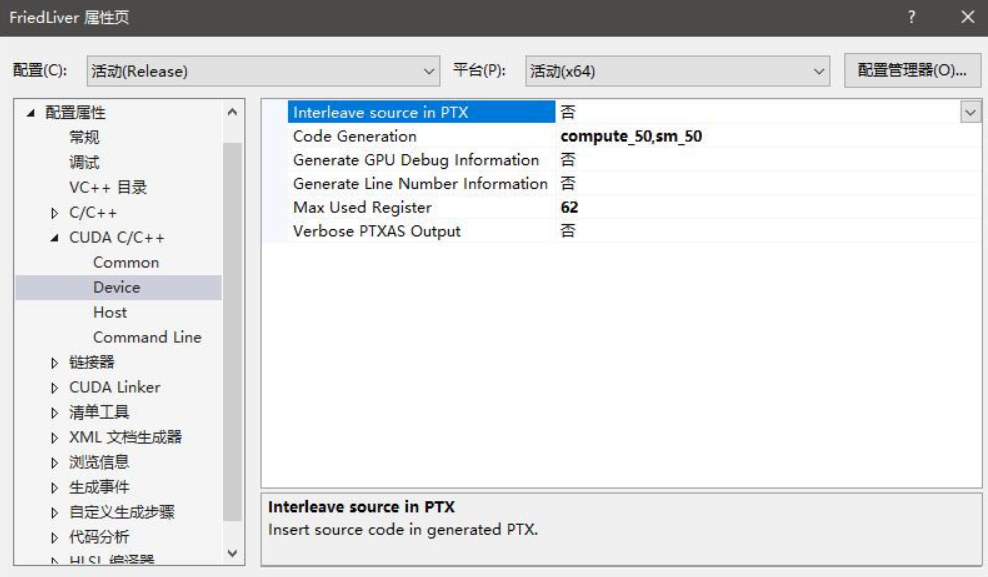The height and width of the screenshot is (577, 988).
Task: Click the tree panel scrollbar
Action: pos(234,300)
